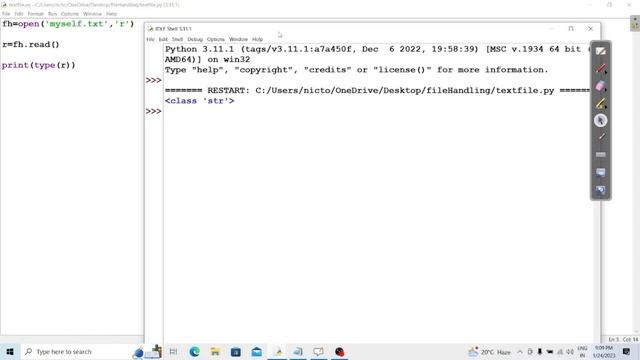Open File menu in IDLE Shell window

[x=150, y=39]
